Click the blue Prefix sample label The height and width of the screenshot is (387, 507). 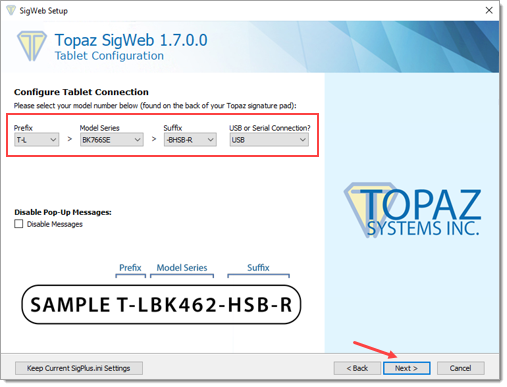pyautogui.click(x=130, y=268)
